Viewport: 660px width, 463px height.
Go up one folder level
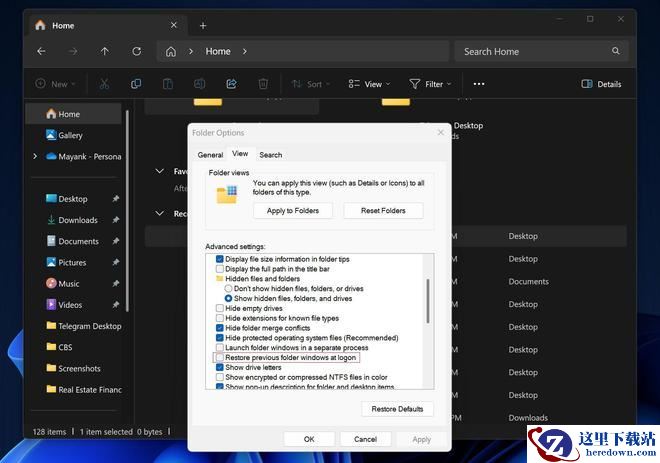click(105, 51)
